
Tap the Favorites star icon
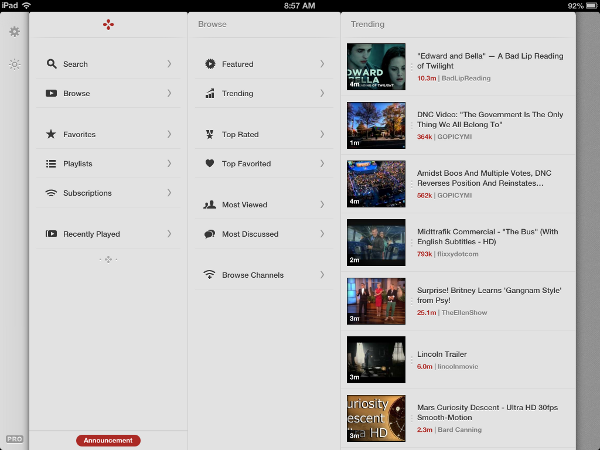tap(51, 134)
